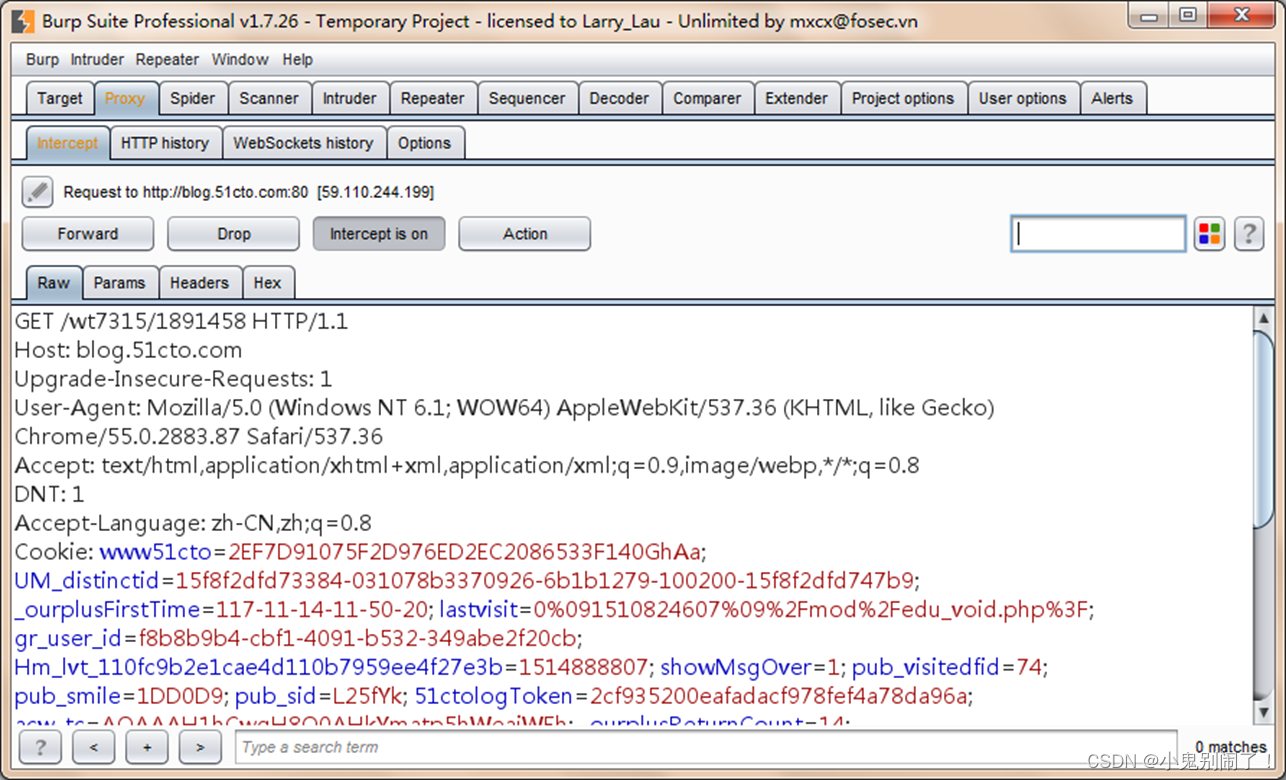Open the User options tab

[x=1022, y=98]
